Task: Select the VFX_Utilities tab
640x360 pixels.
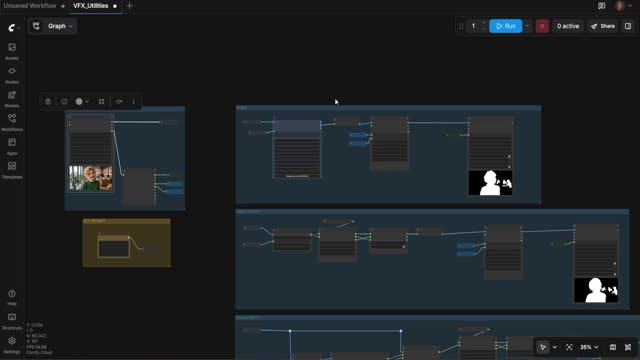Action: [91, 6]
